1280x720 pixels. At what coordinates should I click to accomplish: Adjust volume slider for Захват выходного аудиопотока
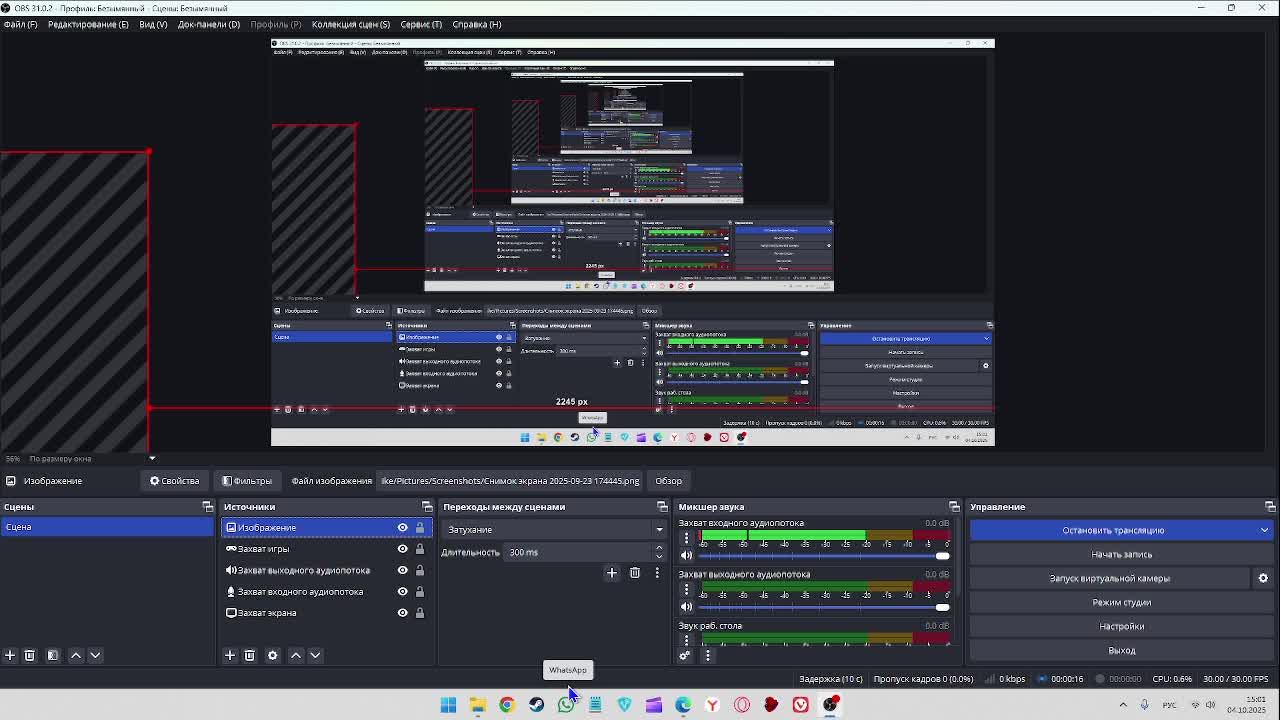[825, 607]
